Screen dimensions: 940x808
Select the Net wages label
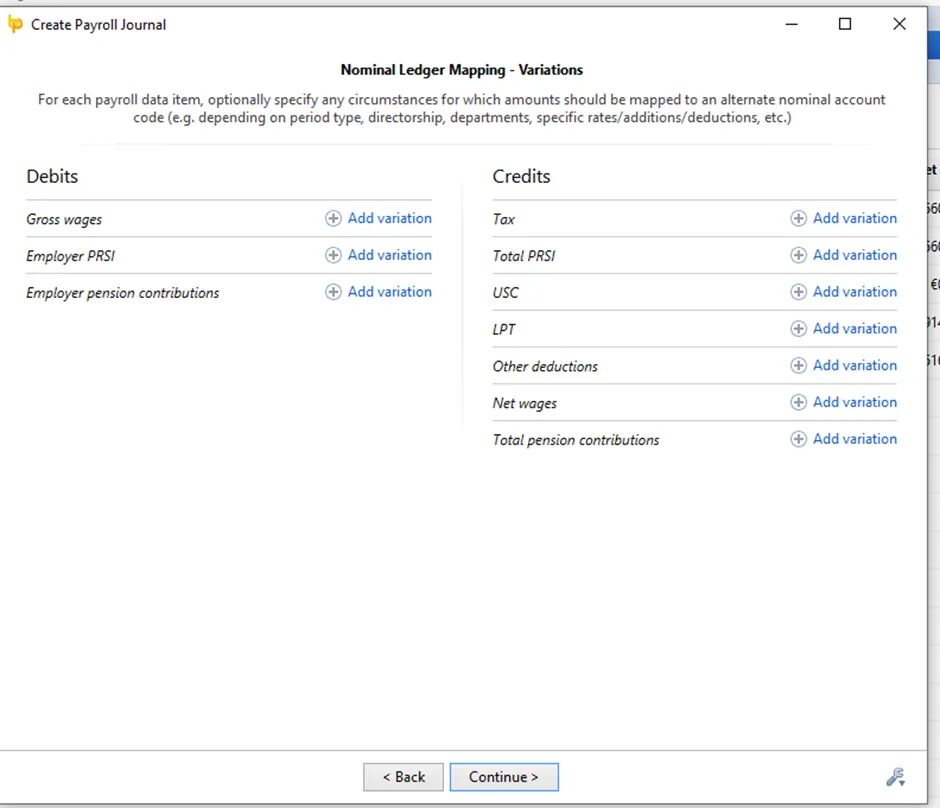pos(525,403)
